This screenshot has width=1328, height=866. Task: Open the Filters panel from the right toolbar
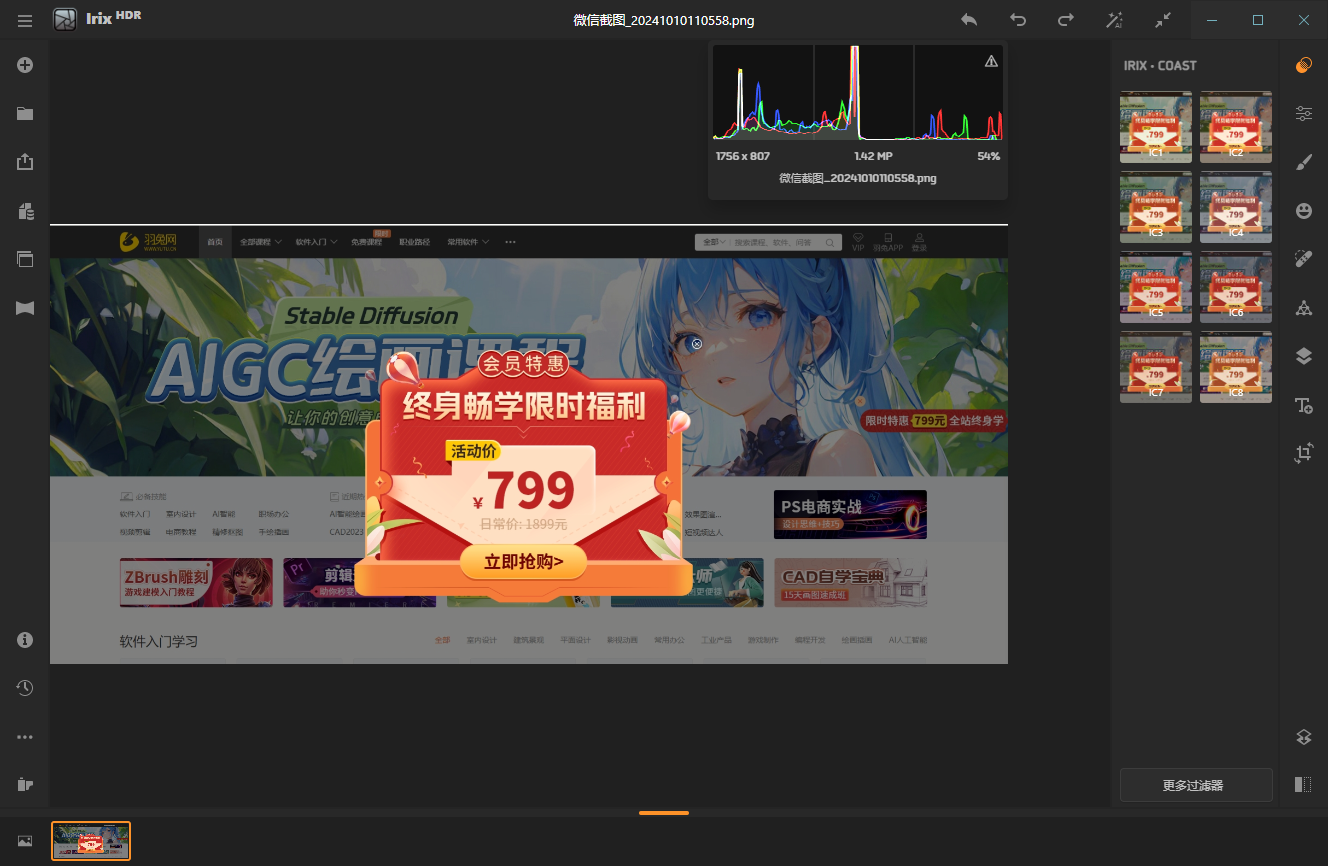1303,65
